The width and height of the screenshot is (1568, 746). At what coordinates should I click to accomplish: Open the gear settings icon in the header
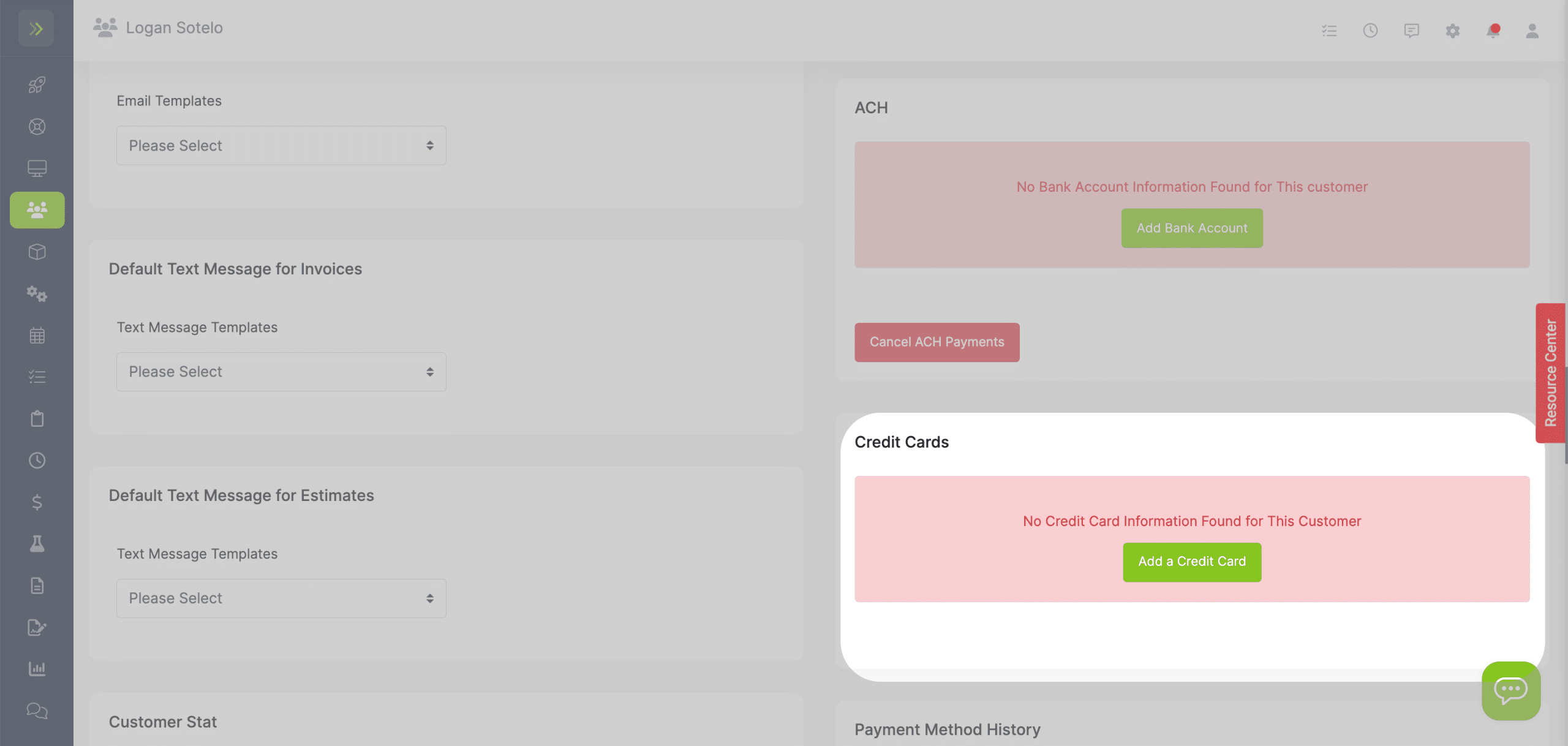pos(1452,31)
